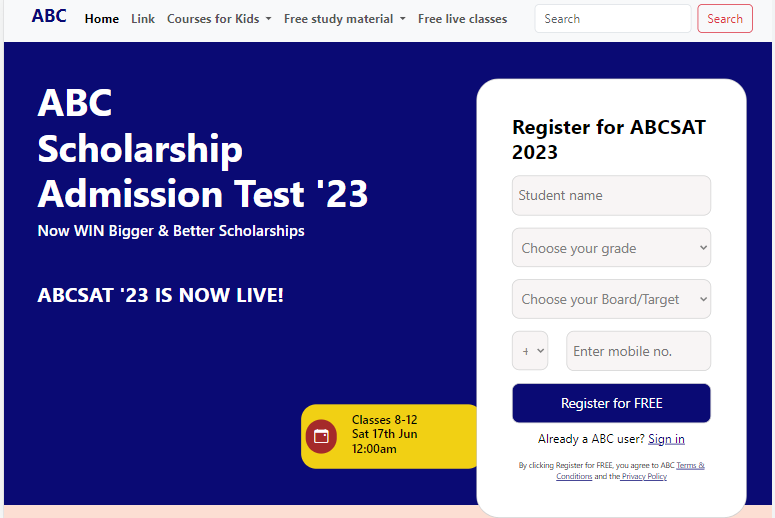Focus the Student name field
Screen dimensions: 775x518
611,196
